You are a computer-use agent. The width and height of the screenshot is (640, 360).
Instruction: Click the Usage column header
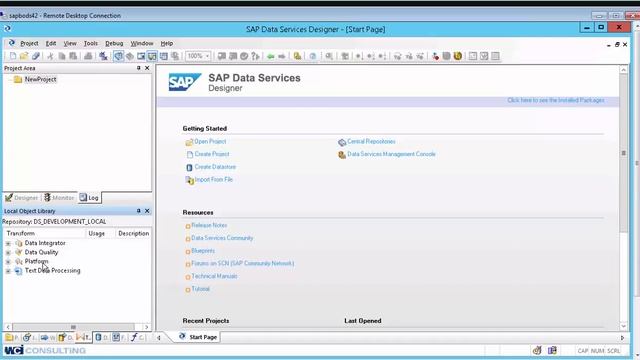pyautogui.click(x=97, y=233)
